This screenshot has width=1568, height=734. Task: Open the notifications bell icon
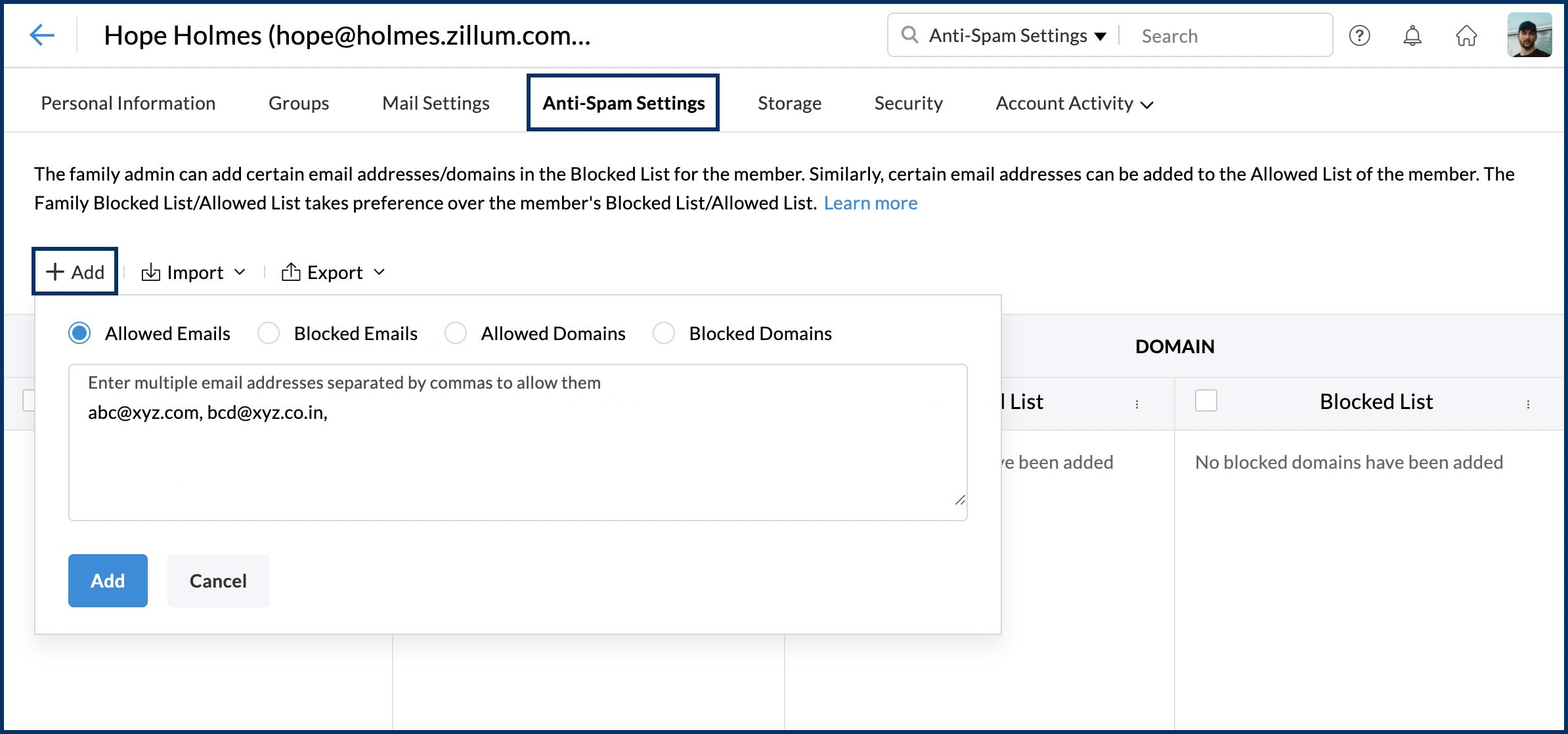point(1412,35)
